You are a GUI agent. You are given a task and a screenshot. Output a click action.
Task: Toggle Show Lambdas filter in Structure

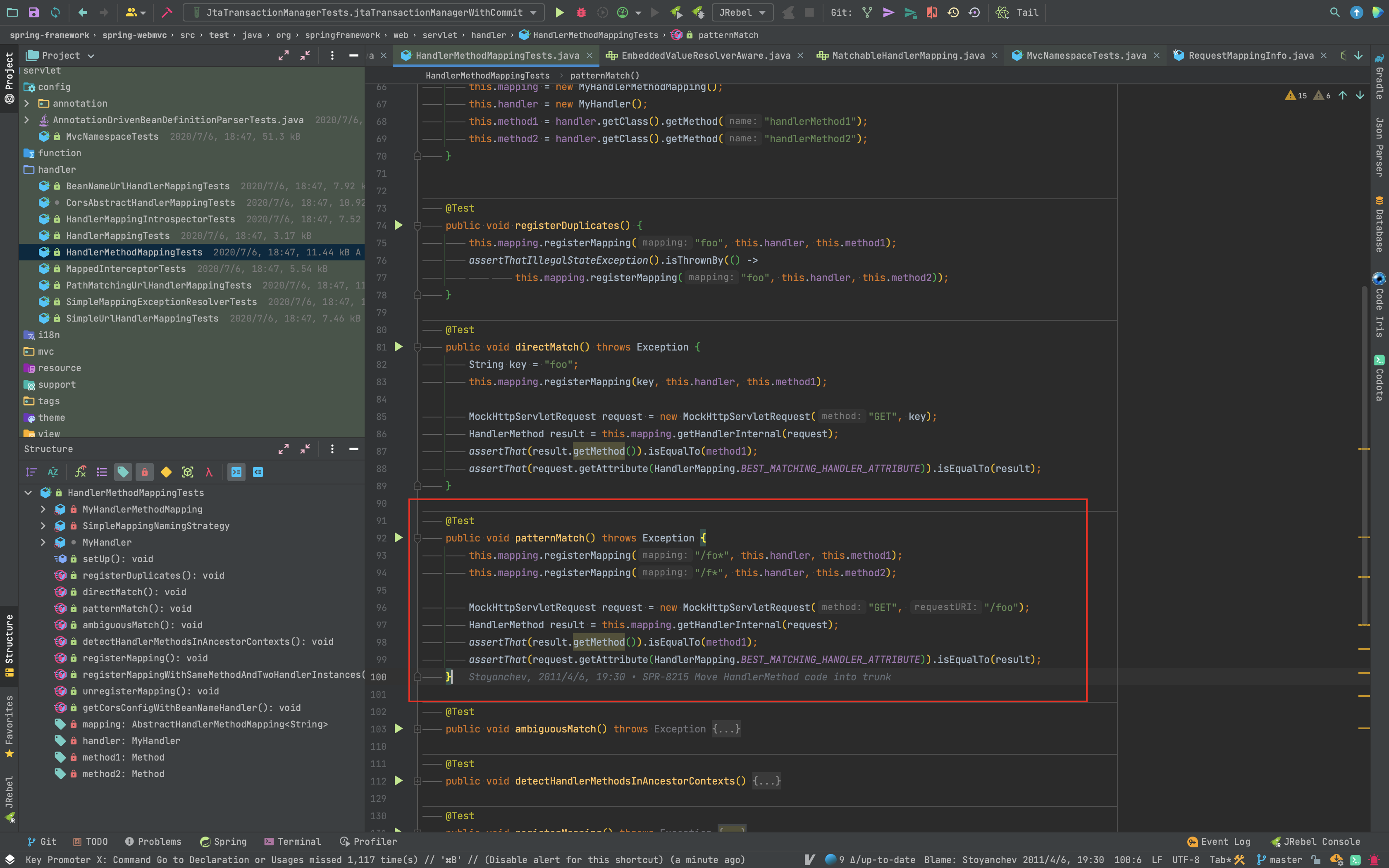[209, 472]
